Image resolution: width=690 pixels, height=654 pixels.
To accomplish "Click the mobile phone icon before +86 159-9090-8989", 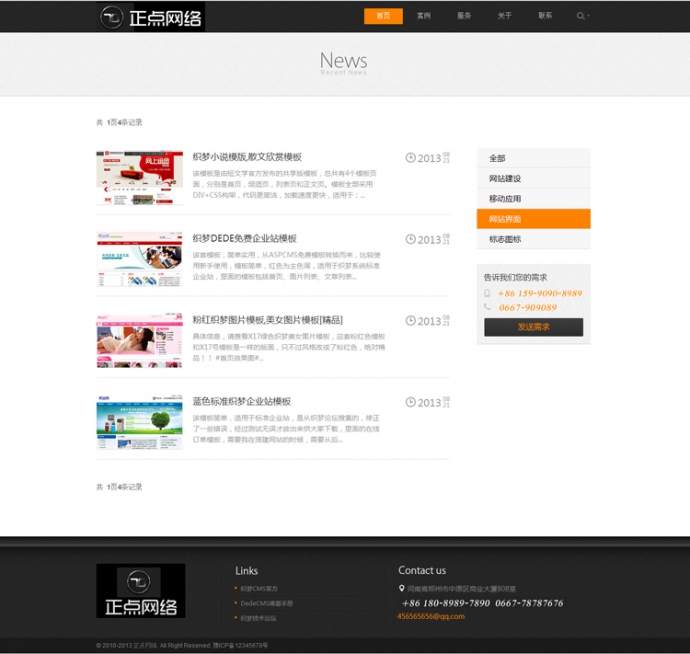I will point(487,293).
